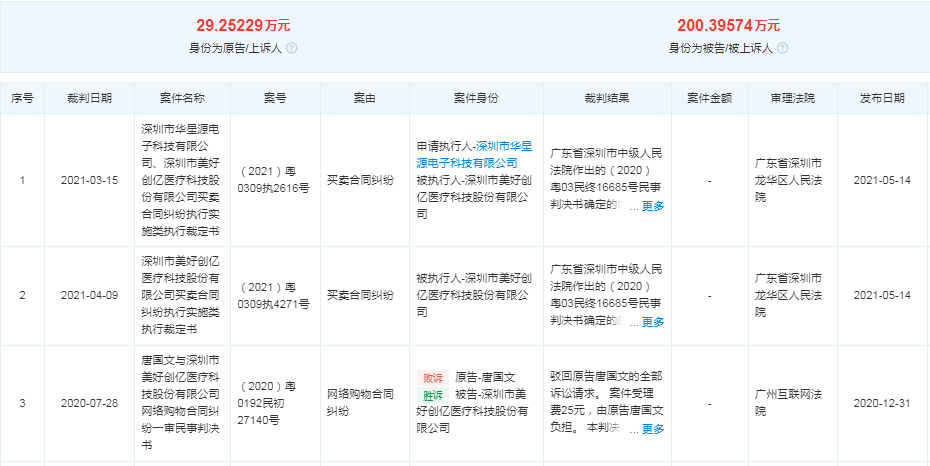Click 案件身份 column header
The height and width of the screenshot is (466, 930).
pyautogui.click(x=476, y=98)
